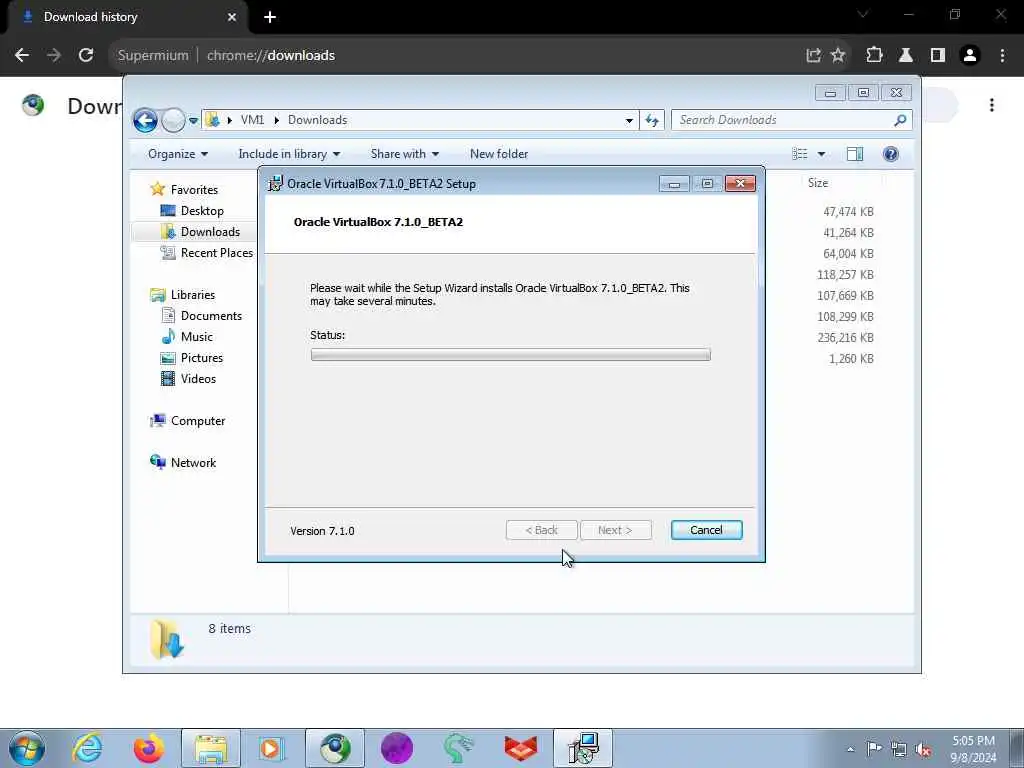Click the chrome://downloads address bar

coord(270,56)
